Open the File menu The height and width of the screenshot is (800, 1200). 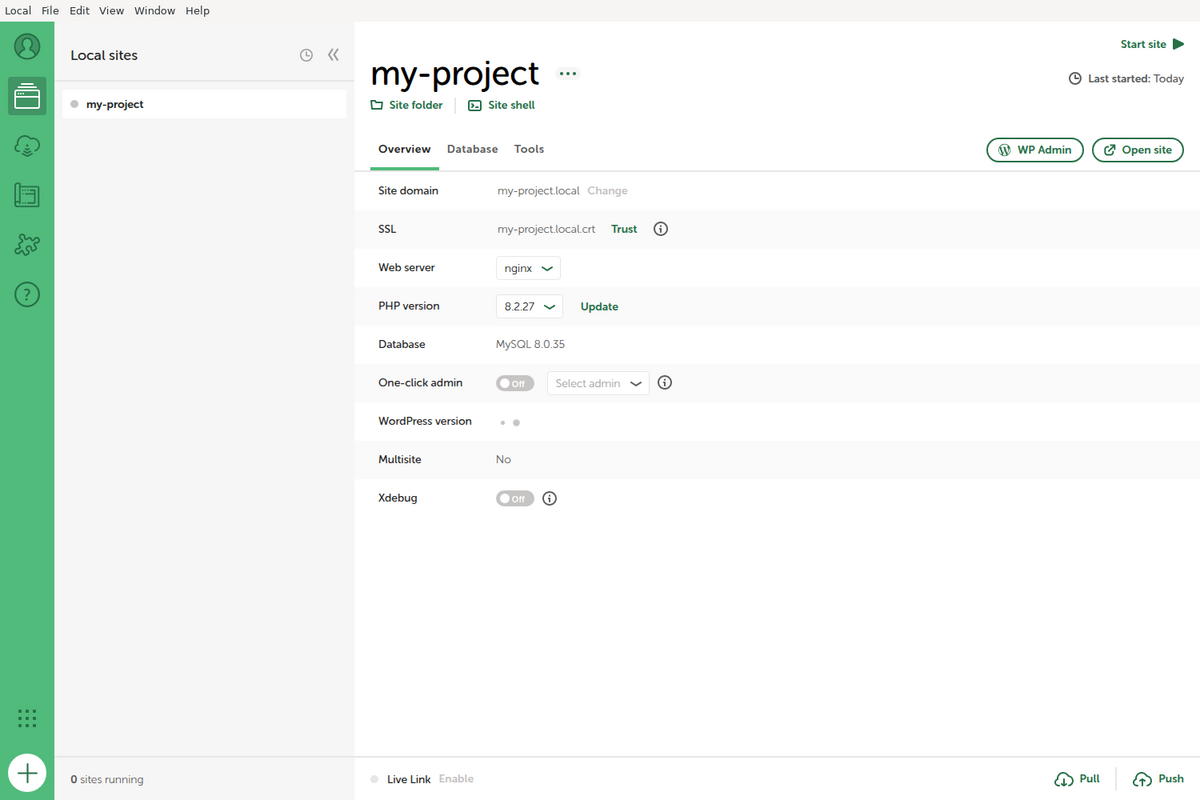tap(50, 10)
